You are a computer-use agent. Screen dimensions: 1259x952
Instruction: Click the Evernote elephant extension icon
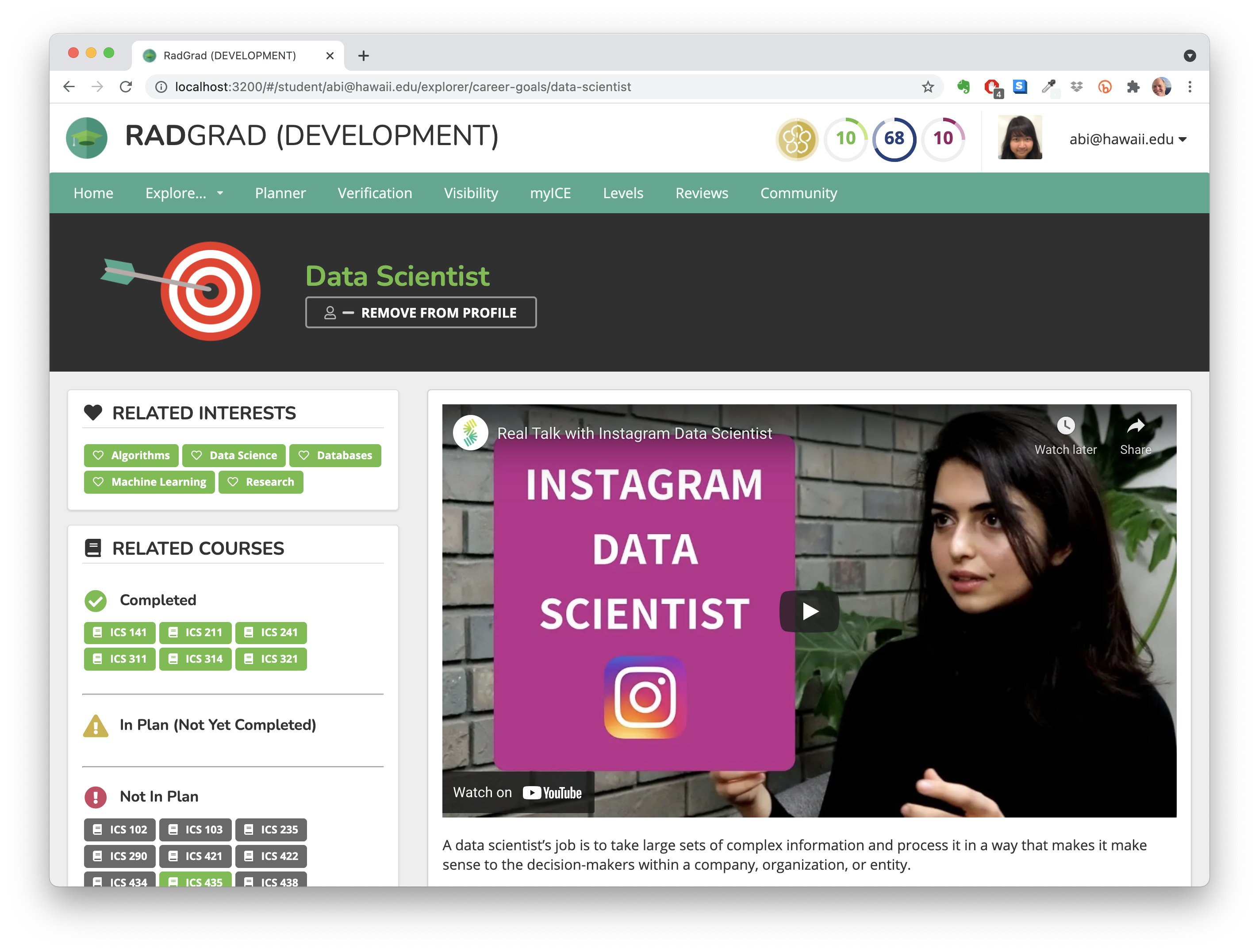tap(963, 87)
